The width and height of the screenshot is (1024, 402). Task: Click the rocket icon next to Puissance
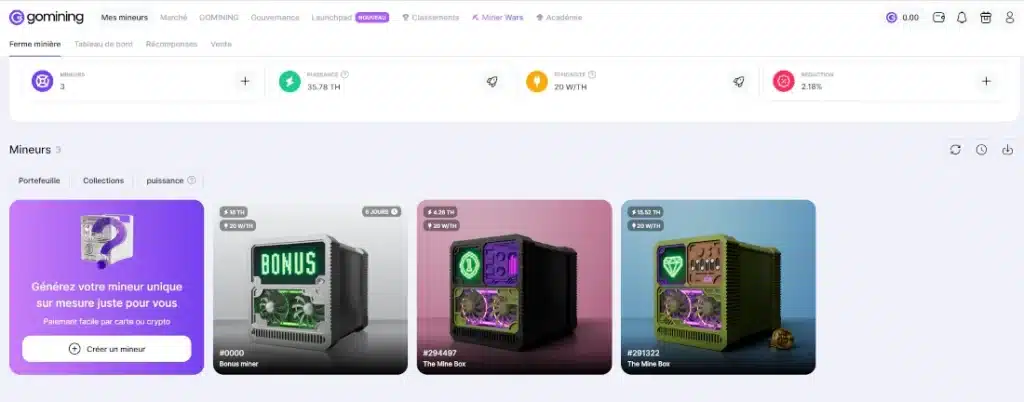tap(492, 82)
